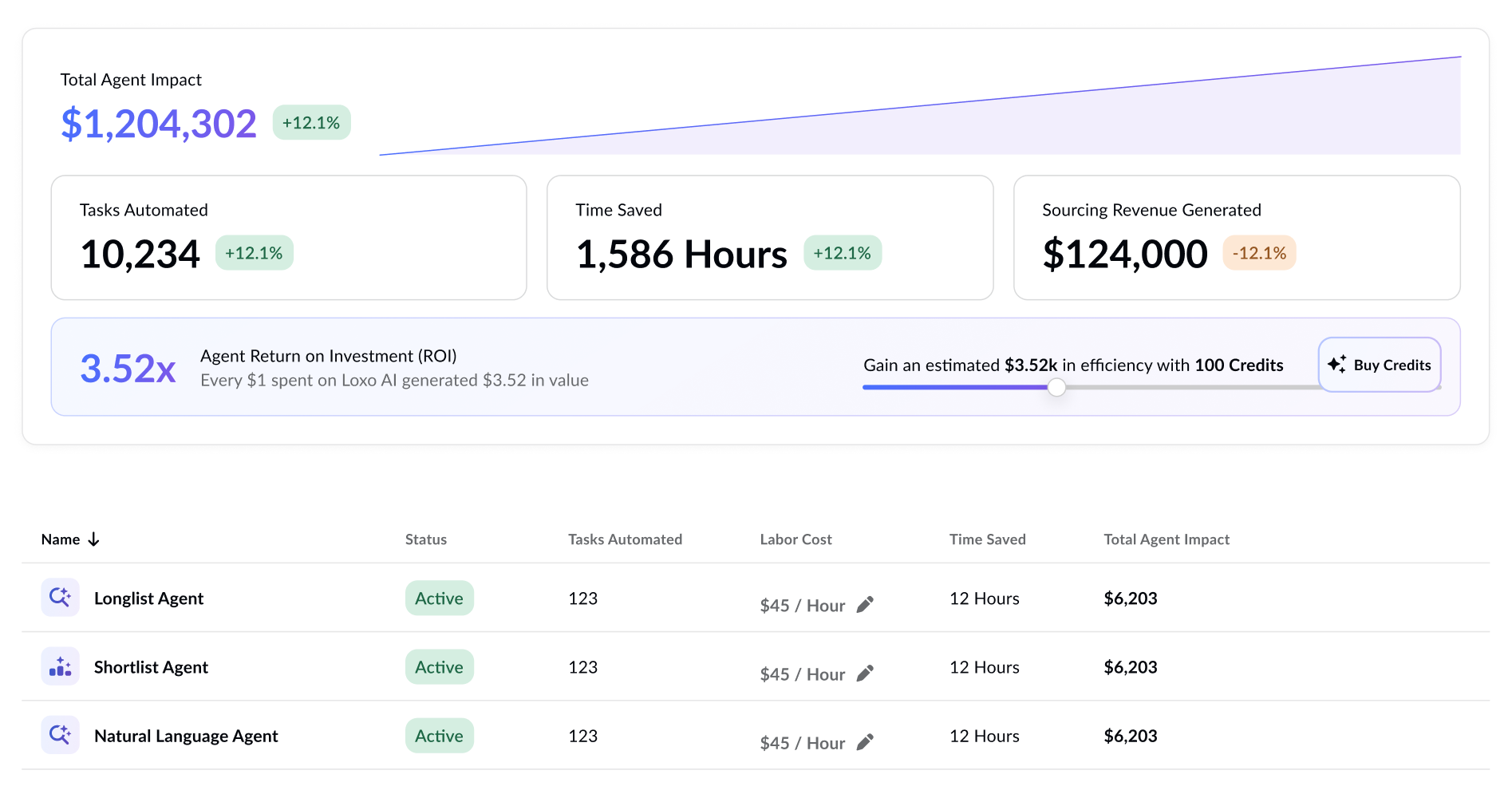Click the filled purple part of the credits slider
The width and height of the screenshot is (1512, 798).
click(x=955, y=388)
